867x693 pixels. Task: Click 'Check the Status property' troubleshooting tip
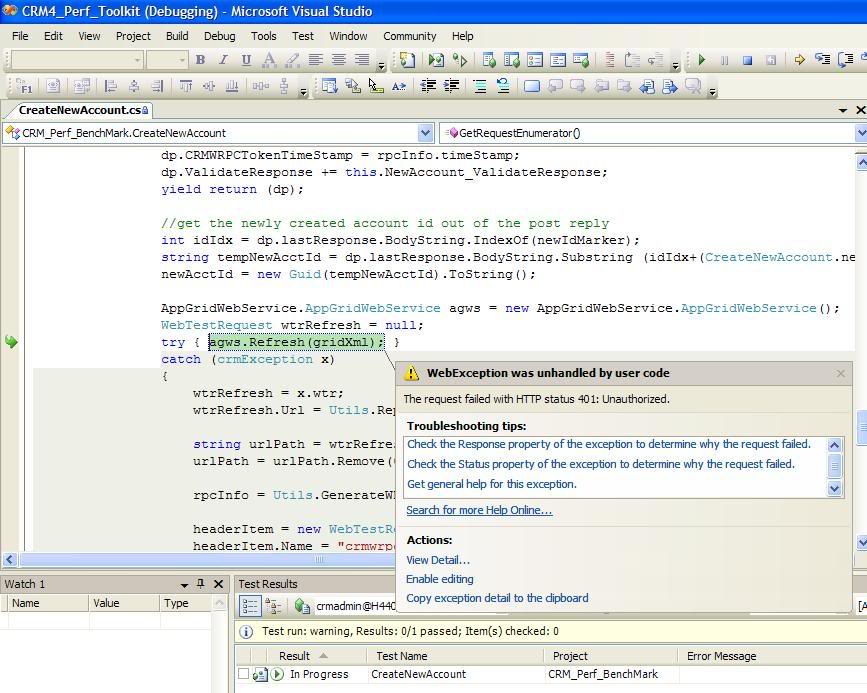[x=600, y=464]
